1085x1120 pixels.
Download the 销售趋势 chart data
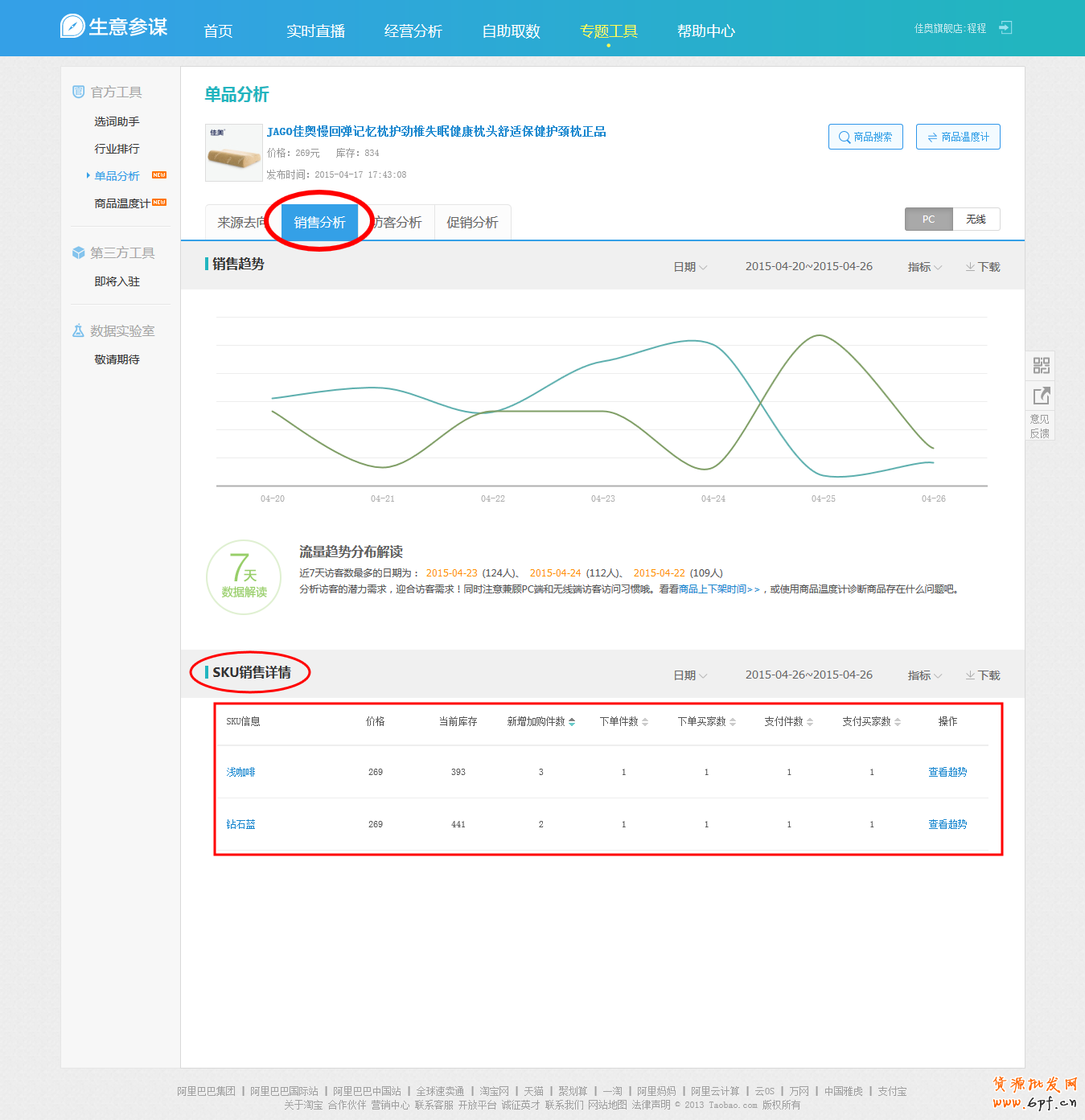tap(983, 267)
